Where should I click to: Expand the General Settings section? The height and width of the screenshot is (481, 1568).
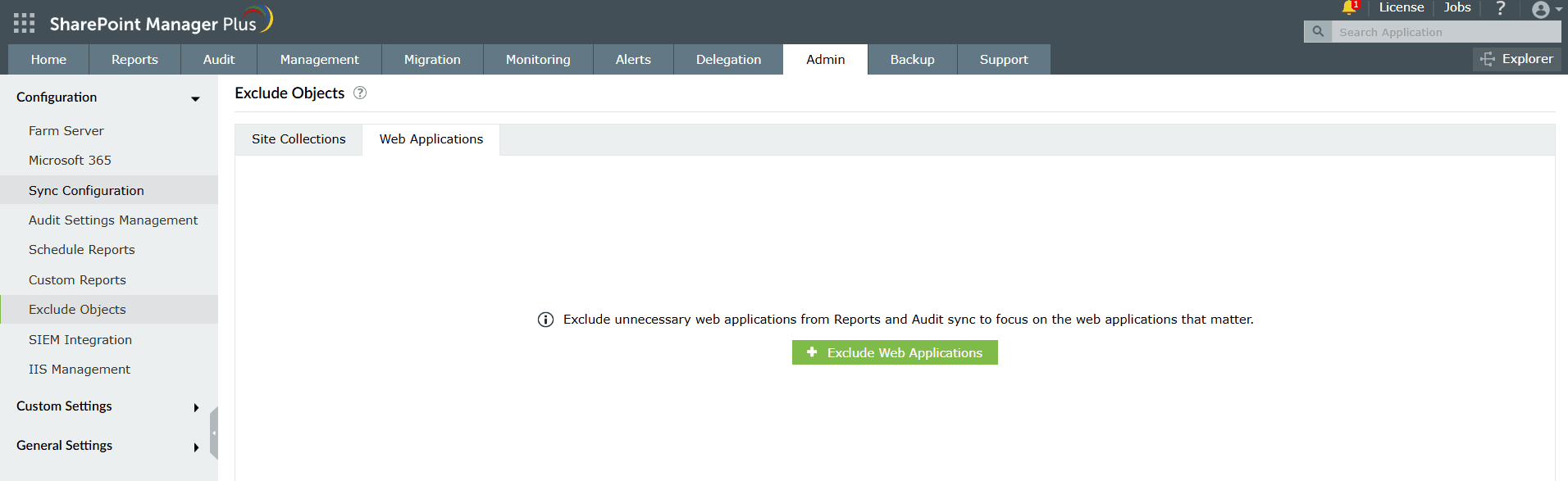click(x=109, y=446)
